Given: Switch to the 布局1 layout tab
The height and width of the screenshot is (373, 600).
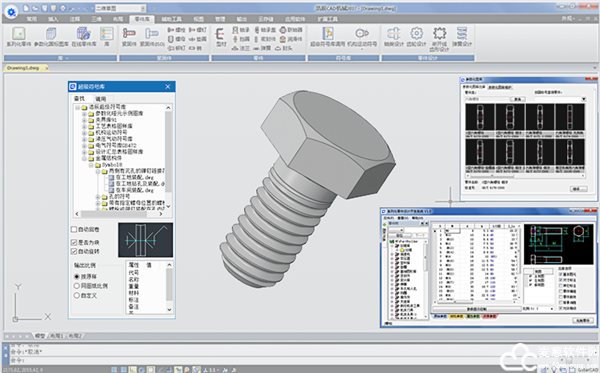Looking at the screenshot, I should tap(57, 336).
